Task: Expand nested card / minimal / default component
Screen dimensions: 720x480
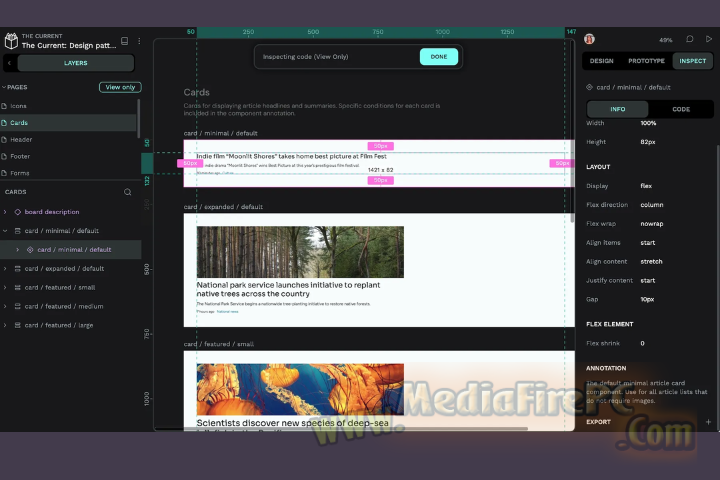Action: (17, 249)
